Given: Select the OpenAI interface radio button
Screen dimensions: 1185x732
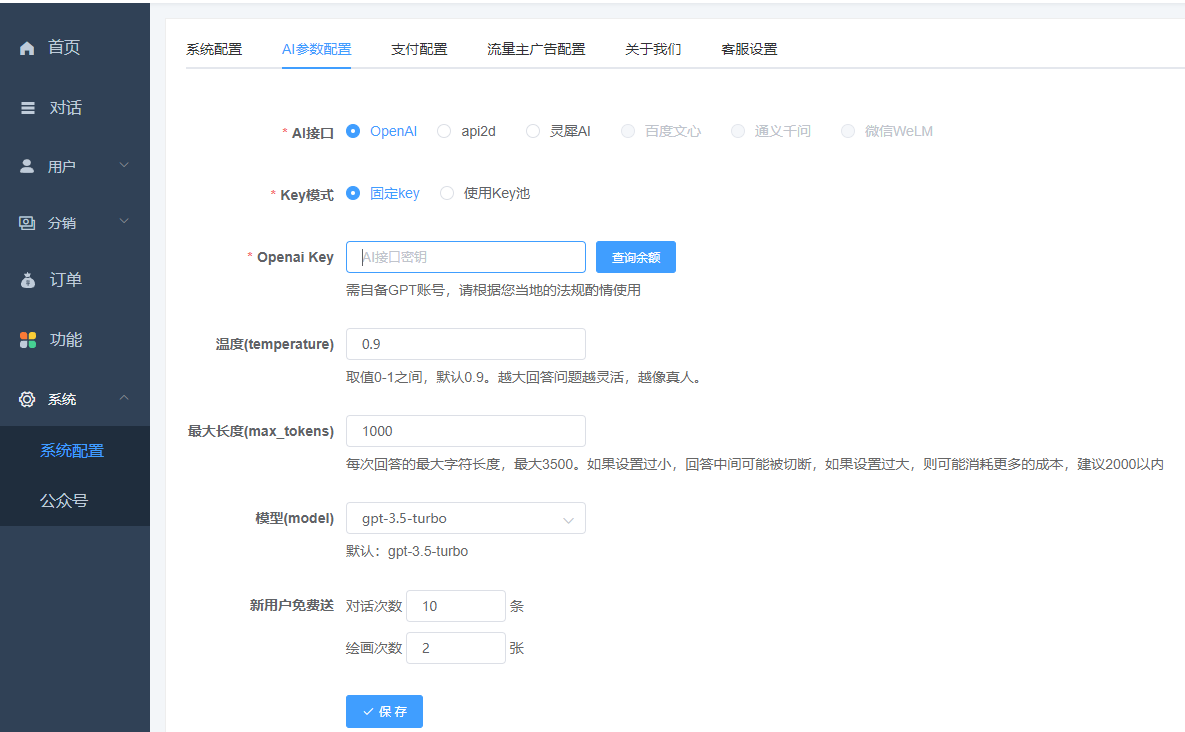Looking at the screenshot, I should click(x=354, y=131).
